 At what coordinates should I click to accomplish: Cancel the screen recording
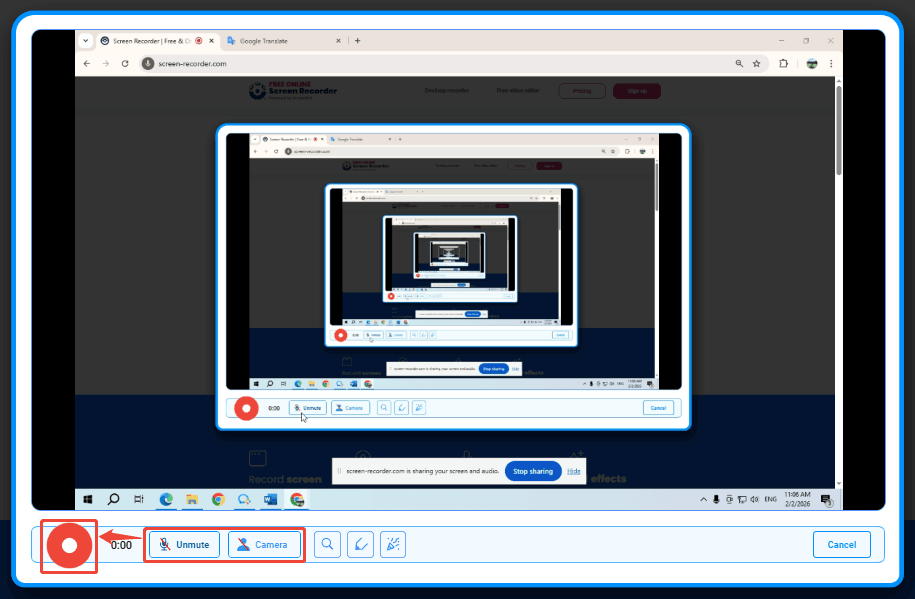[x=841, y=544]
